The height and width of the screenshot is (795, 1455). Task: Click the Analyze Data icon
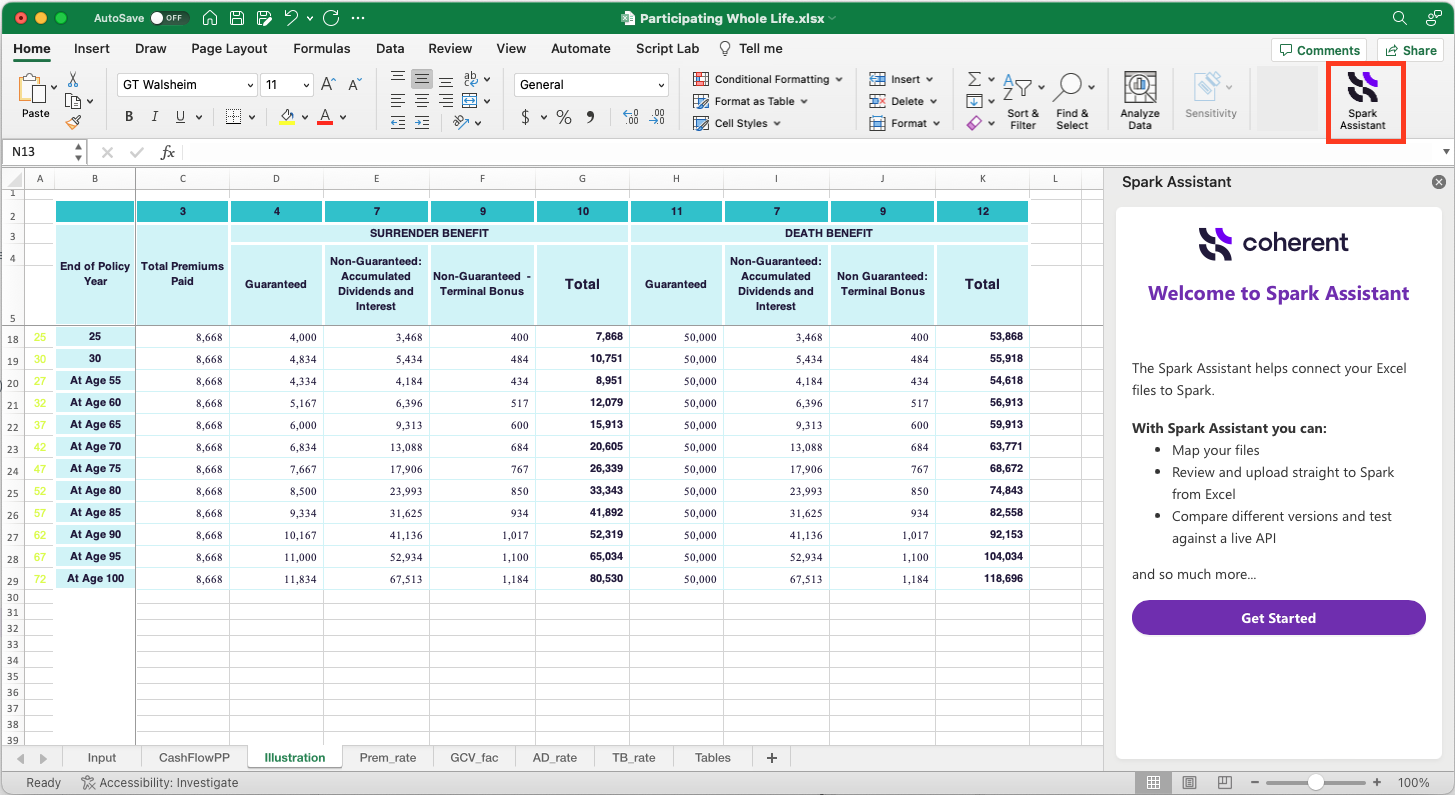coord(1139,100)
